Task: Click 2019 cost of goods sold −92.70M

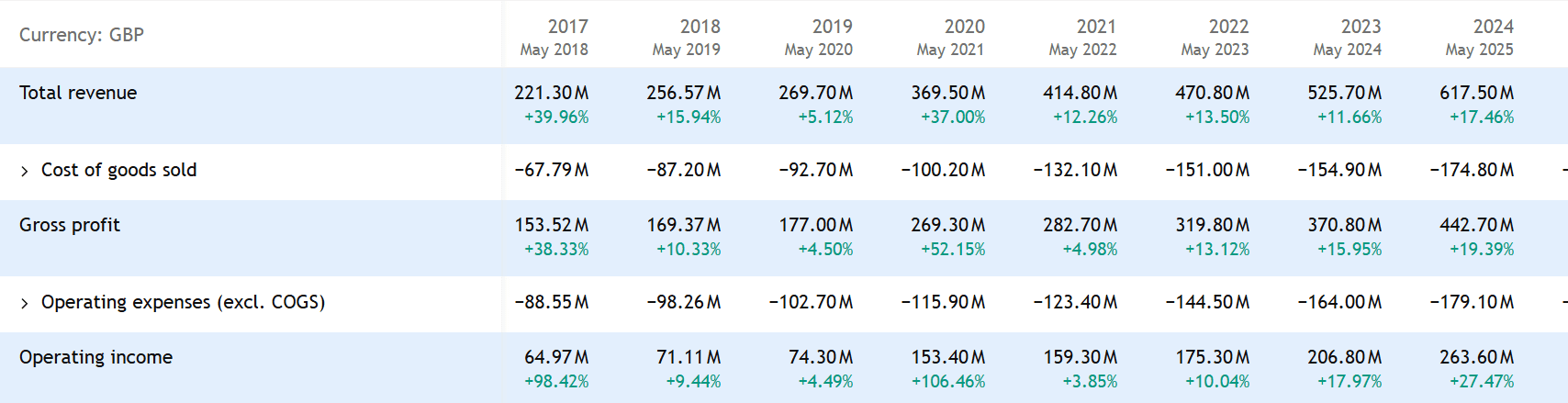Action: pos(815,170)
